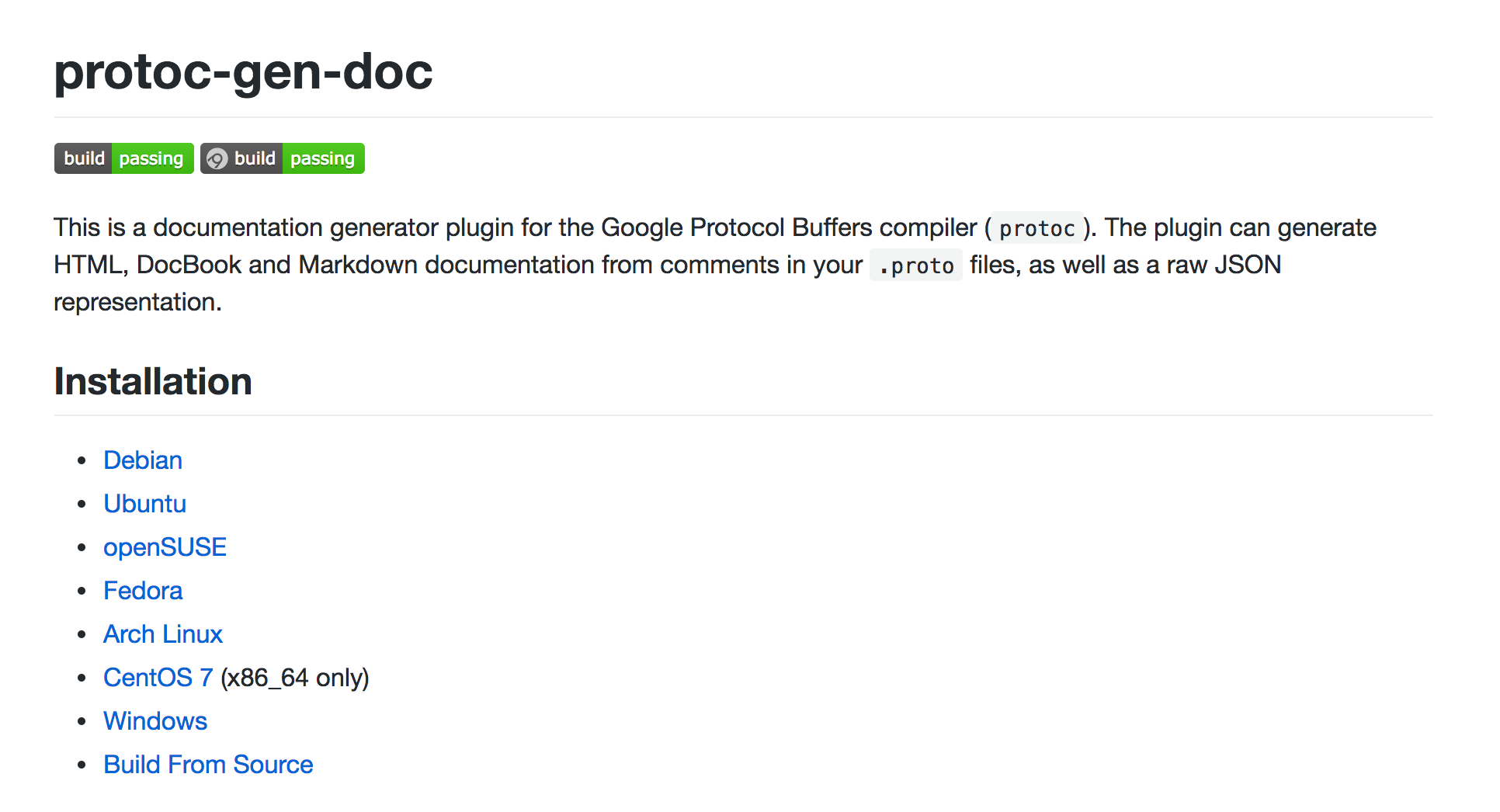The width and height of the screenshot is (1500, 812).
Task: Open the Fedora installation link
Action: click(x=143, y=591)
